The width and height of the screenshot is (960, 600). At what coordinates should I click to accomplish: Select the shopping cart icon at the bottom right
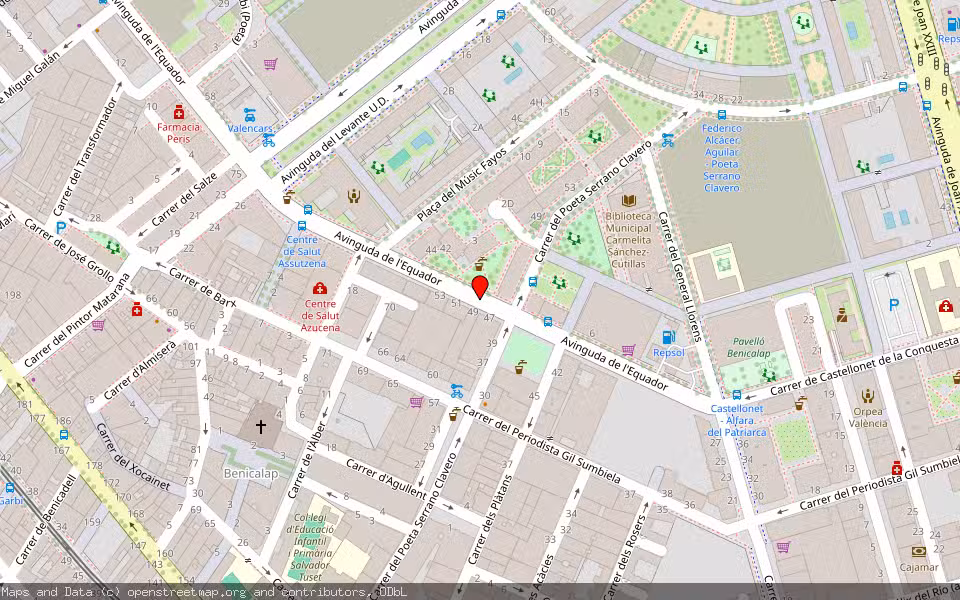pos(783,547)
